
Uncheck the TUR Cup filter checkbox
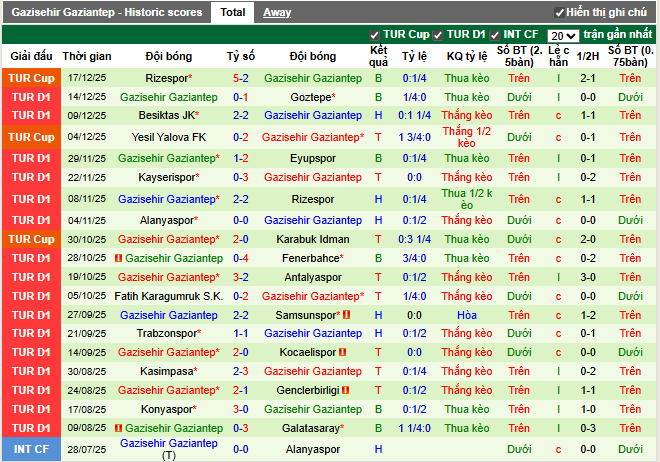point(373,35)
